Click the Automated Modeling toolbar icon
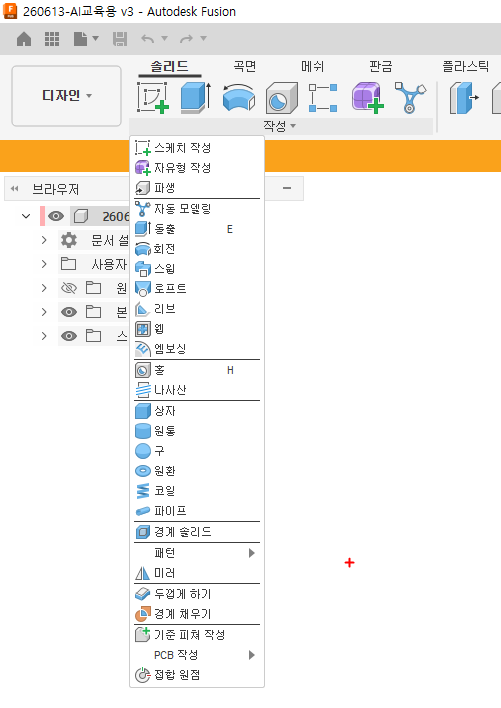The width and height of the screenshot is (501, 708). 410,97
